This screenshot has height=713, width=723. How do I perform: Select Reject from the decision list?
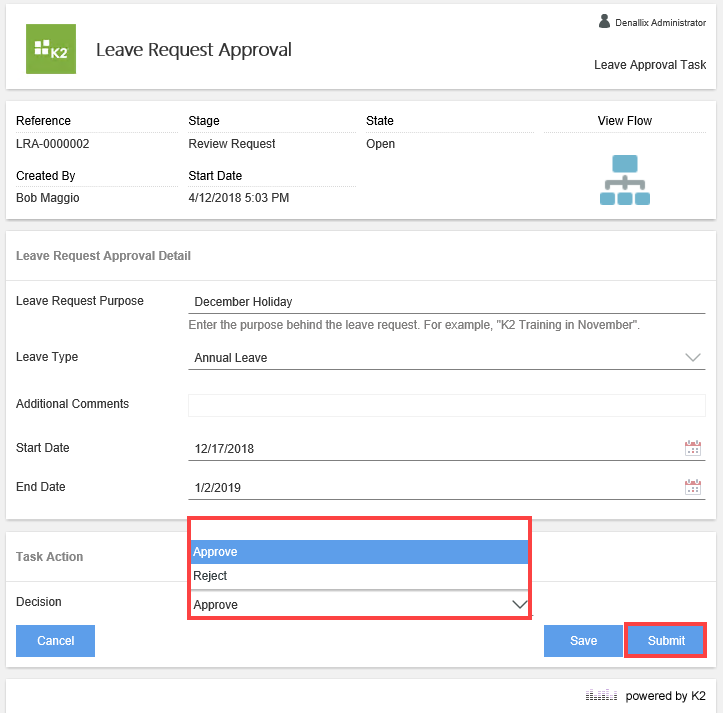[x=358, y=576]
